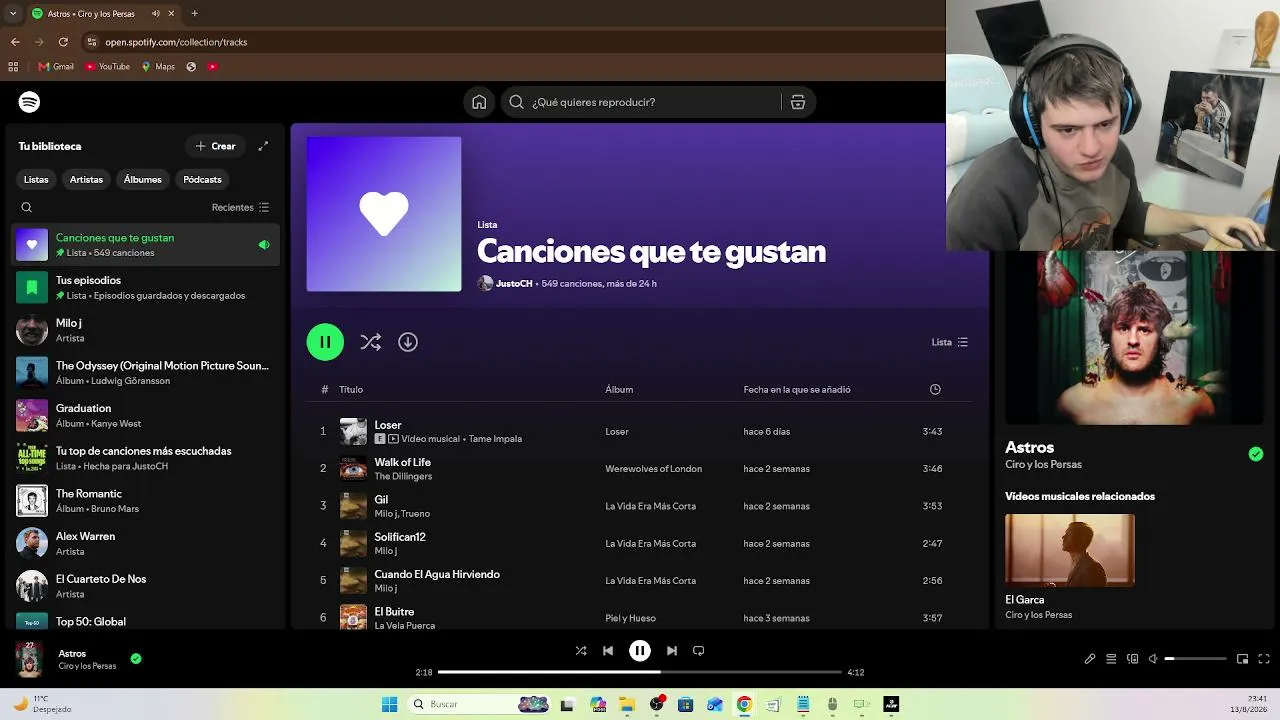Open the playback queue icon
The width and height of the screenshot is (1280, 720).
1111,659
